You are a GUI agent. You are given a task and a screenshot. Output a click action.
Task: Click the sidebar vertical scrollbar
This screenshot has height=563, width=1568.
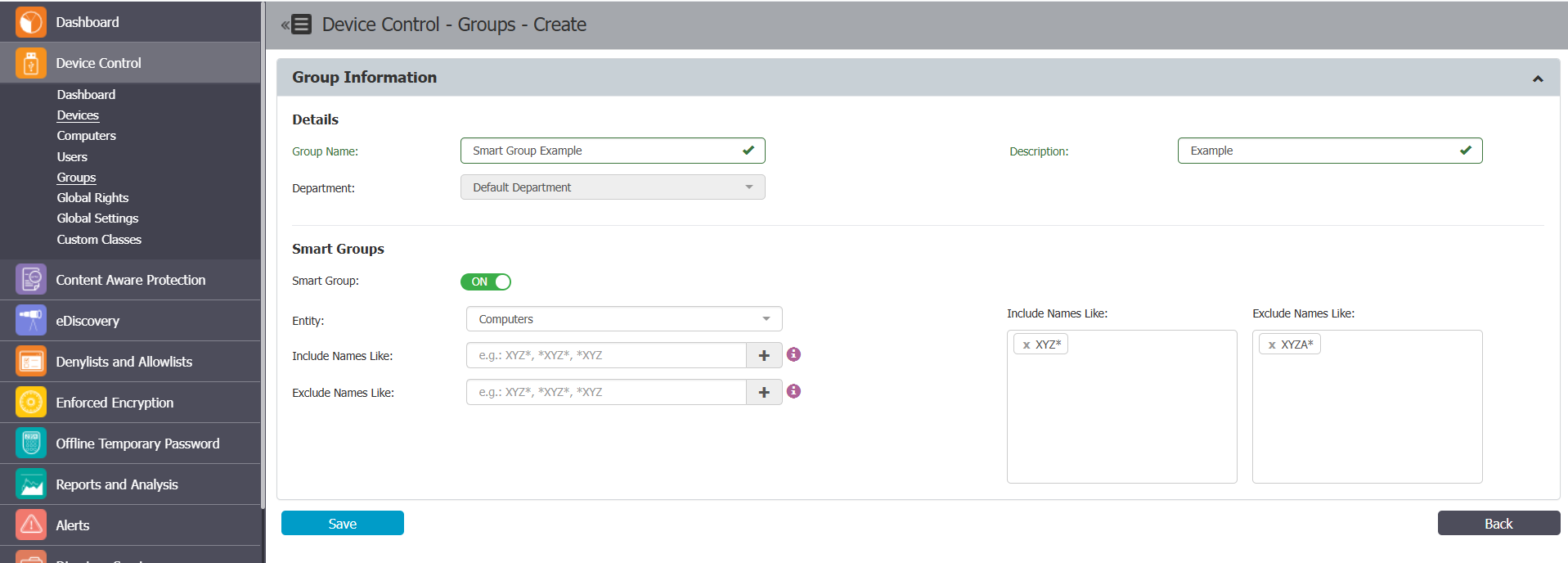click(x=263, y=254)
